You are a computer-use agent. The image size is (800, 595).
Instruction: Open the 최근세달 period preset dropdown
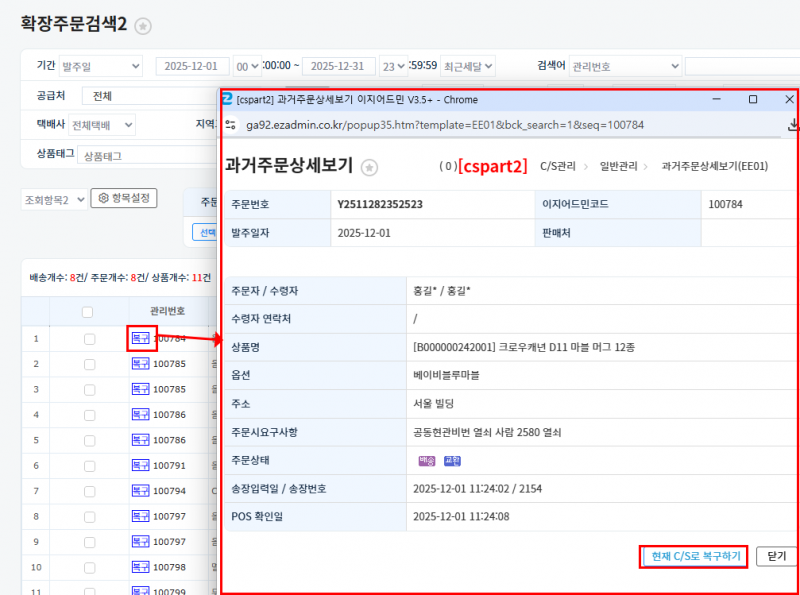point(468,66)
